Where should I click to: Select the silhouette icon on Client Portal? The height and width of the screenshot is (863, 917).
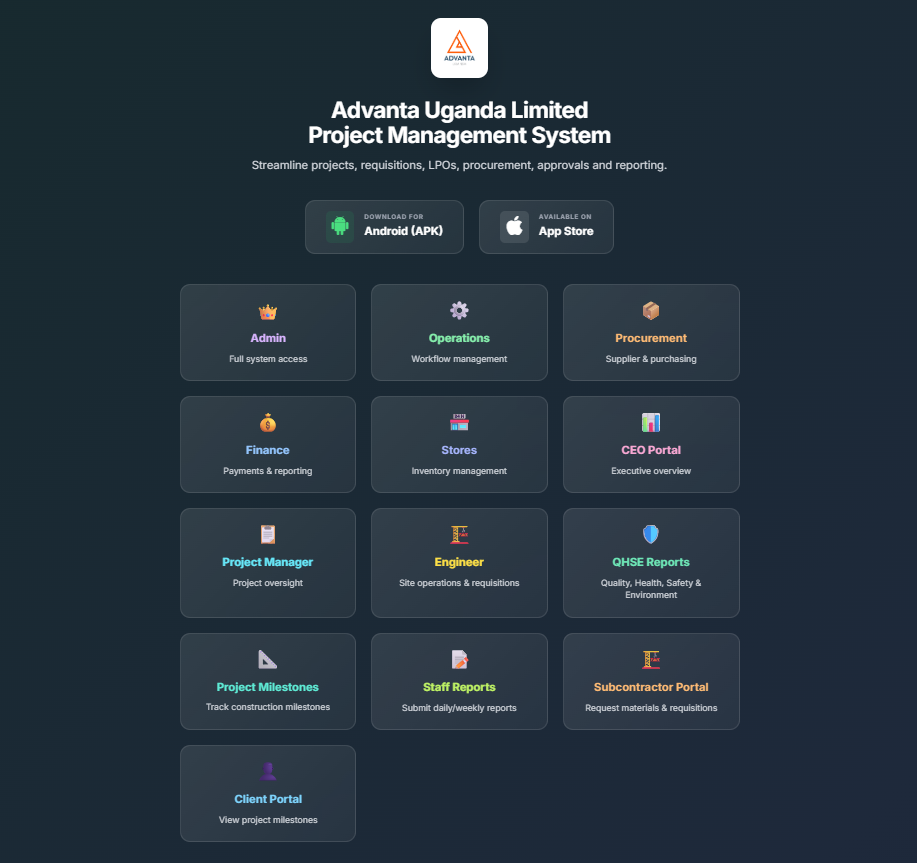pos(267,770)
